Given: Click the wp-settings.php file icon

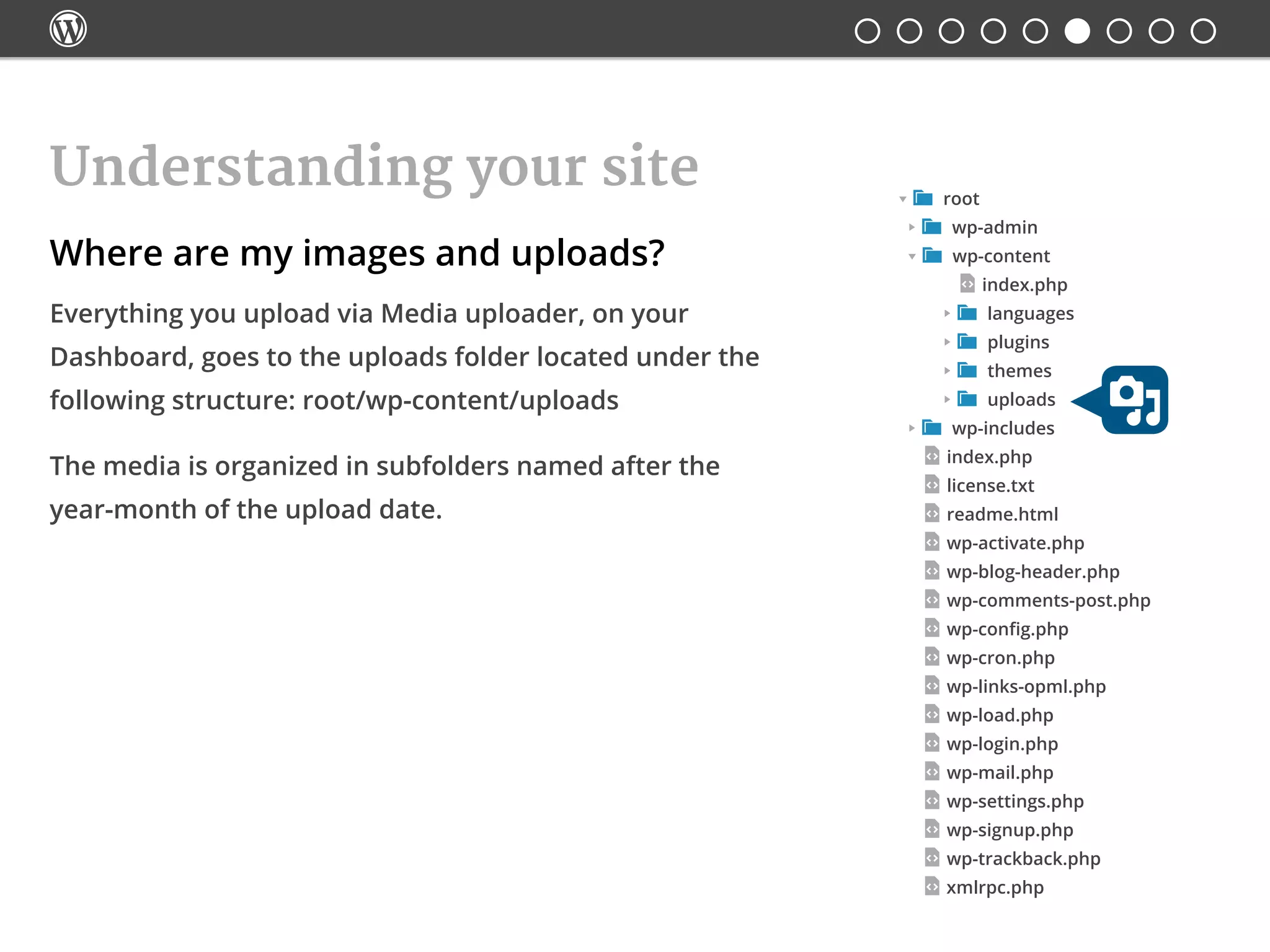Looking at the screenshot, I should tap(932, 801).
